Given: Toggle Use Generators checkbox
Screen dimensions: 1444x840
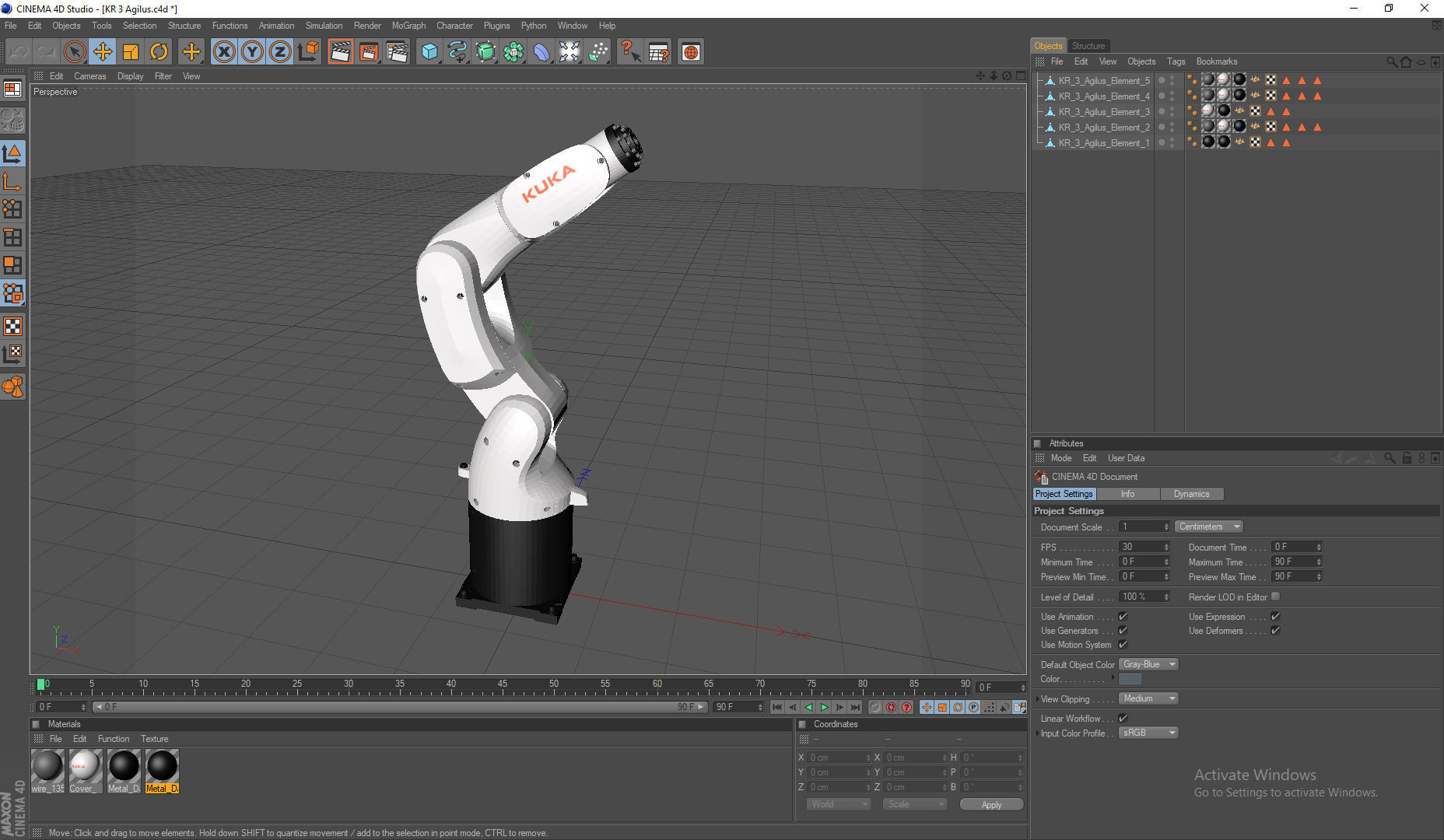Looking at the screenshot, I should point(1123,630).
